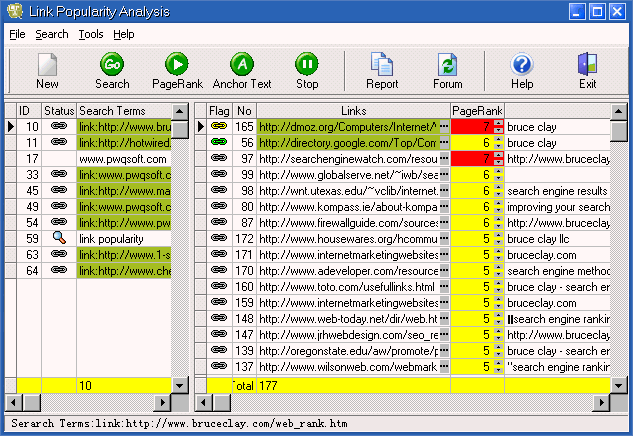Viewport: 633px width, 436px height.
Task: Click right arrow of links horizontal scrollbar
Action: (x=602, y=402)
